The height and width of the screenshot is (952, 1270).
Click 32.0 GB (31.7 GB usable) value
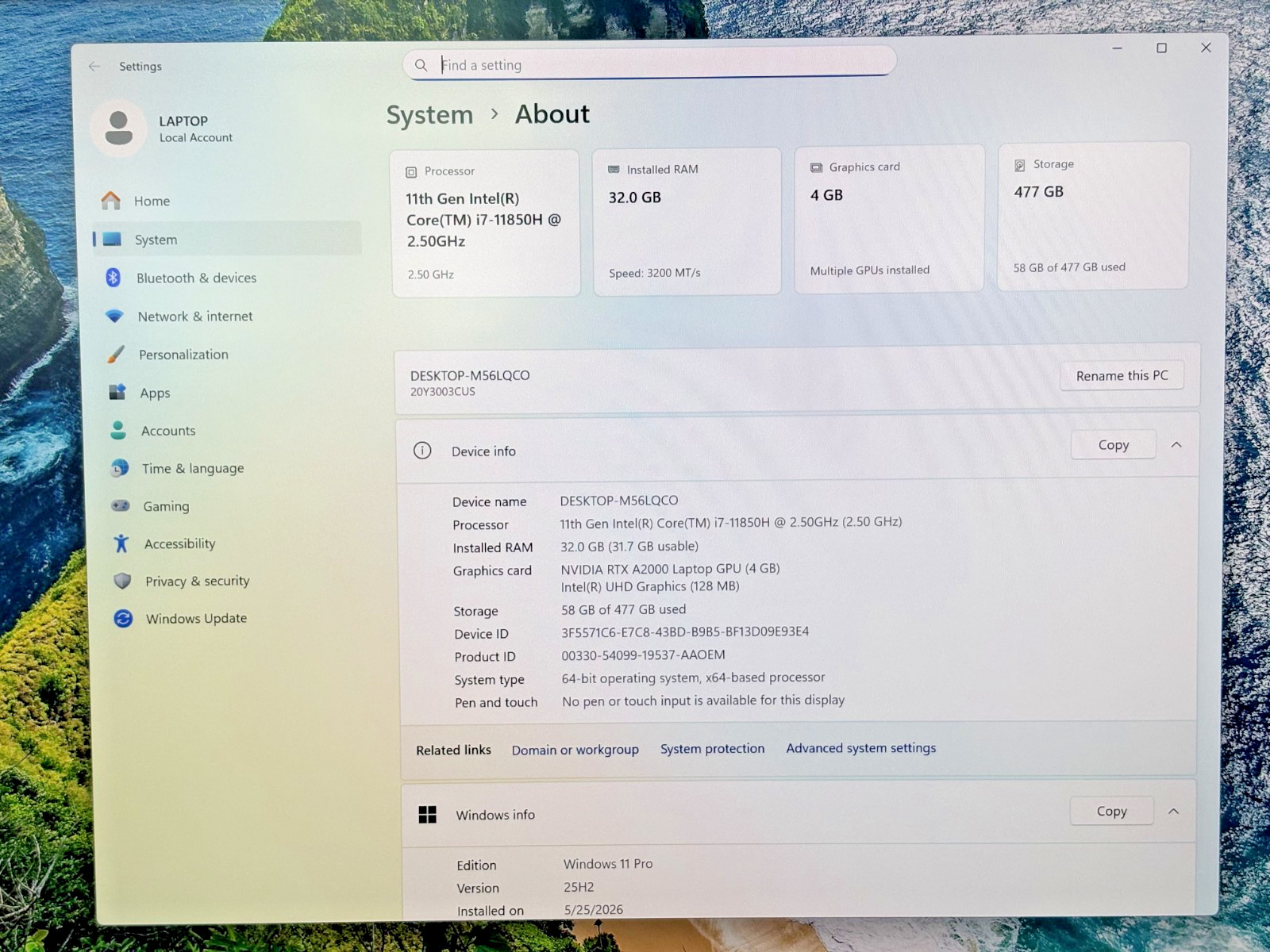point(629,546)
